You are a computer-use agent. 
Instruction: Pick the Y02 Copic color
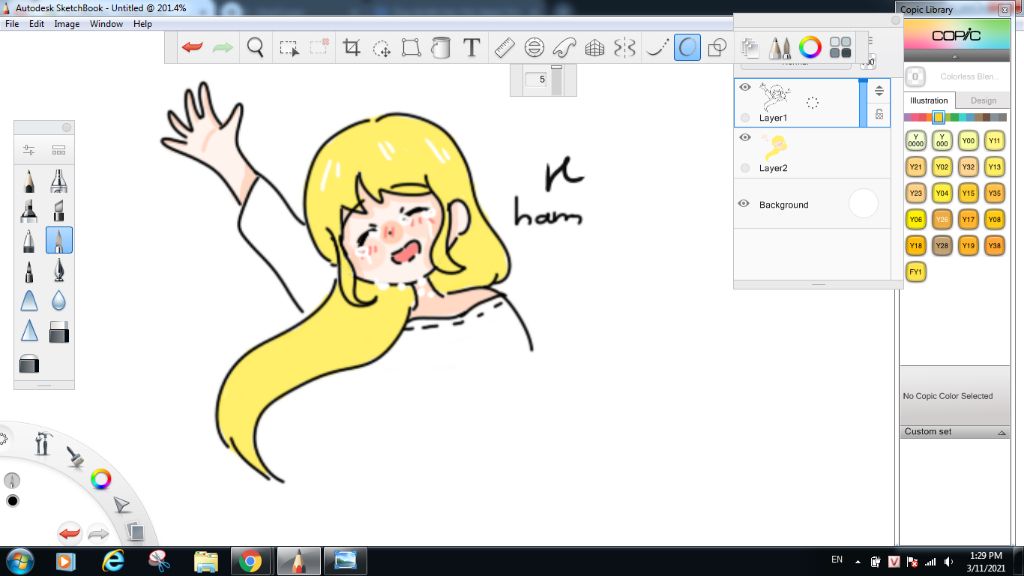942,167
